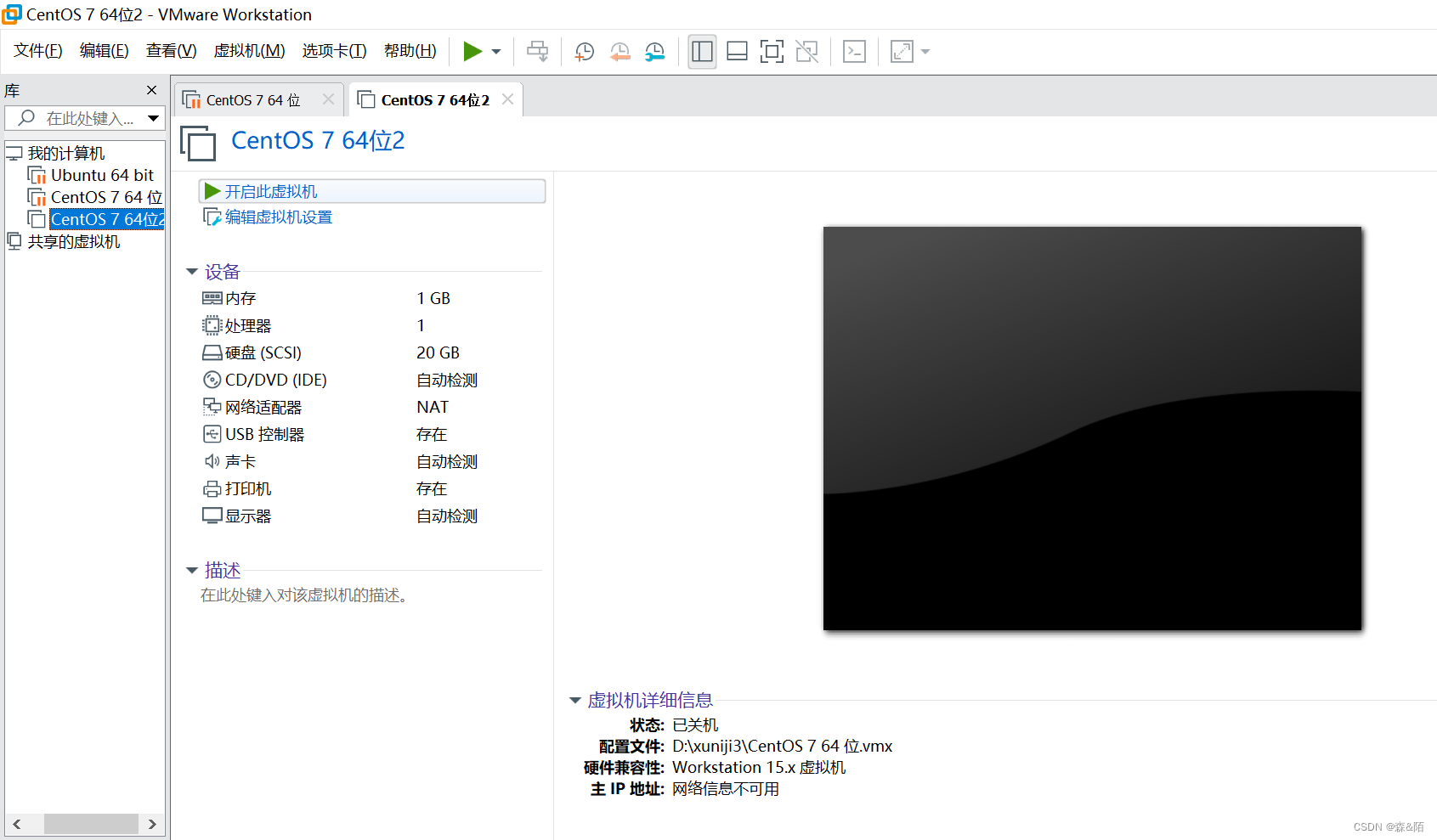Screen dimensions: 1437x840
Task: Click Send Ctrl+Alt+Del toolbar icon
Action: click(x=538, y=52)
